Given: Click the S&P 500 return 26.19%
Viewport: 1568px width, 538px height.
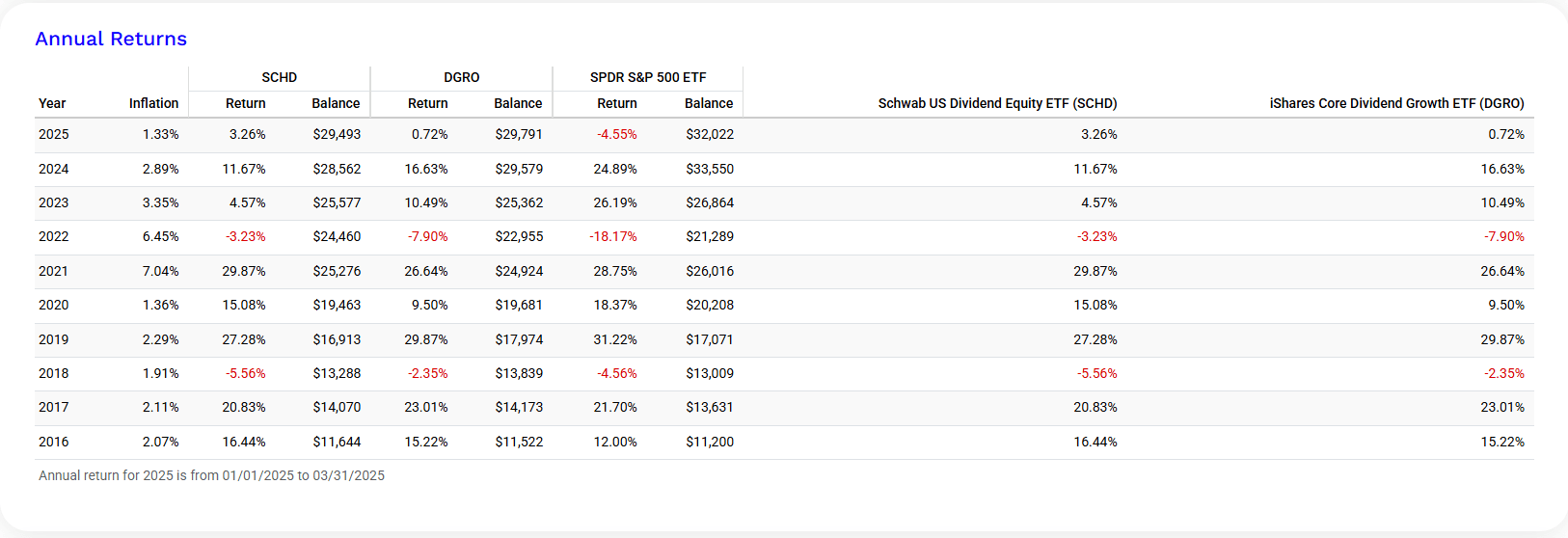Looking at the screenshot, I should tap(615, 202).
